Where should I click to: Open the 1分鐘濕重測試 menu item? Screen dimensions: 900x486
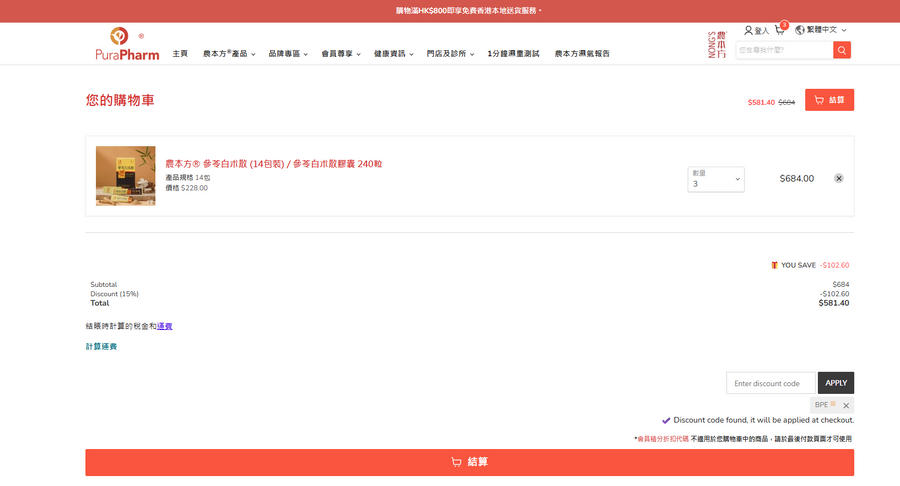[x=513, y=53]
